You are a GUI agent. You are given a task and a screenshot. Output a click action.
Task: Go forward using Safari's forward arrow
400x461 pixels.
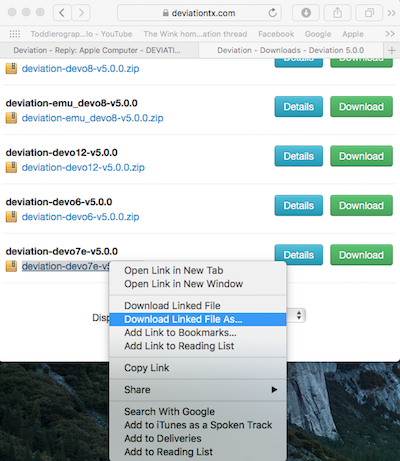(81, 13)
